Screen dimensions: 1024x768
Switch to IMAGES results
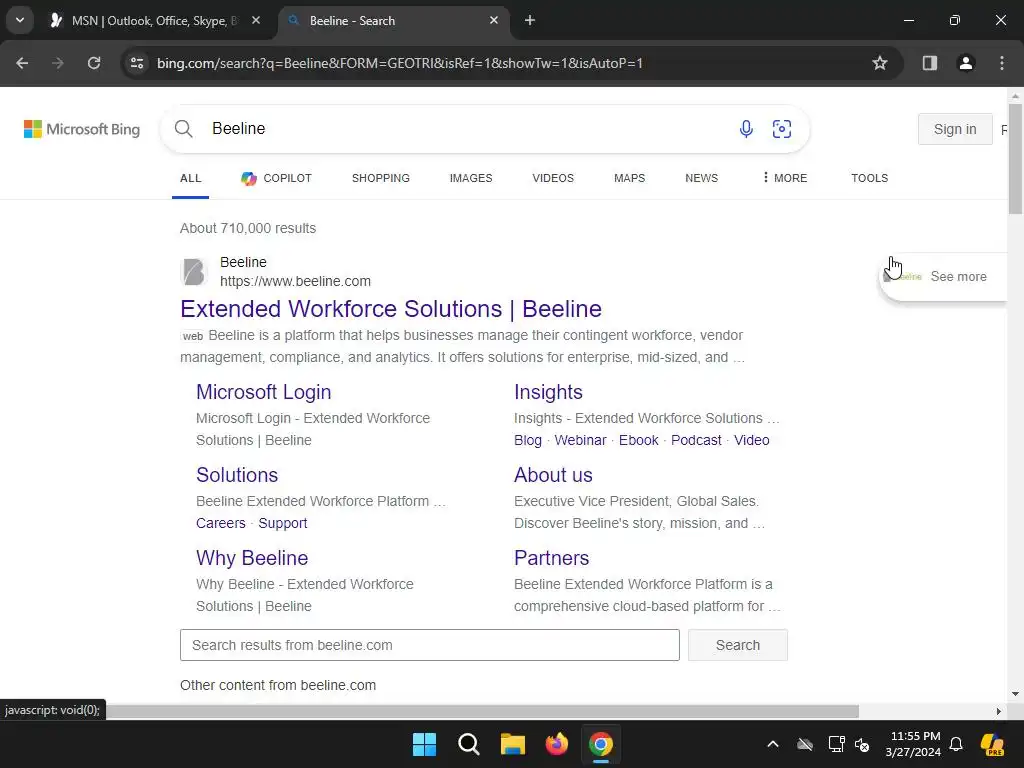point(471,178)
